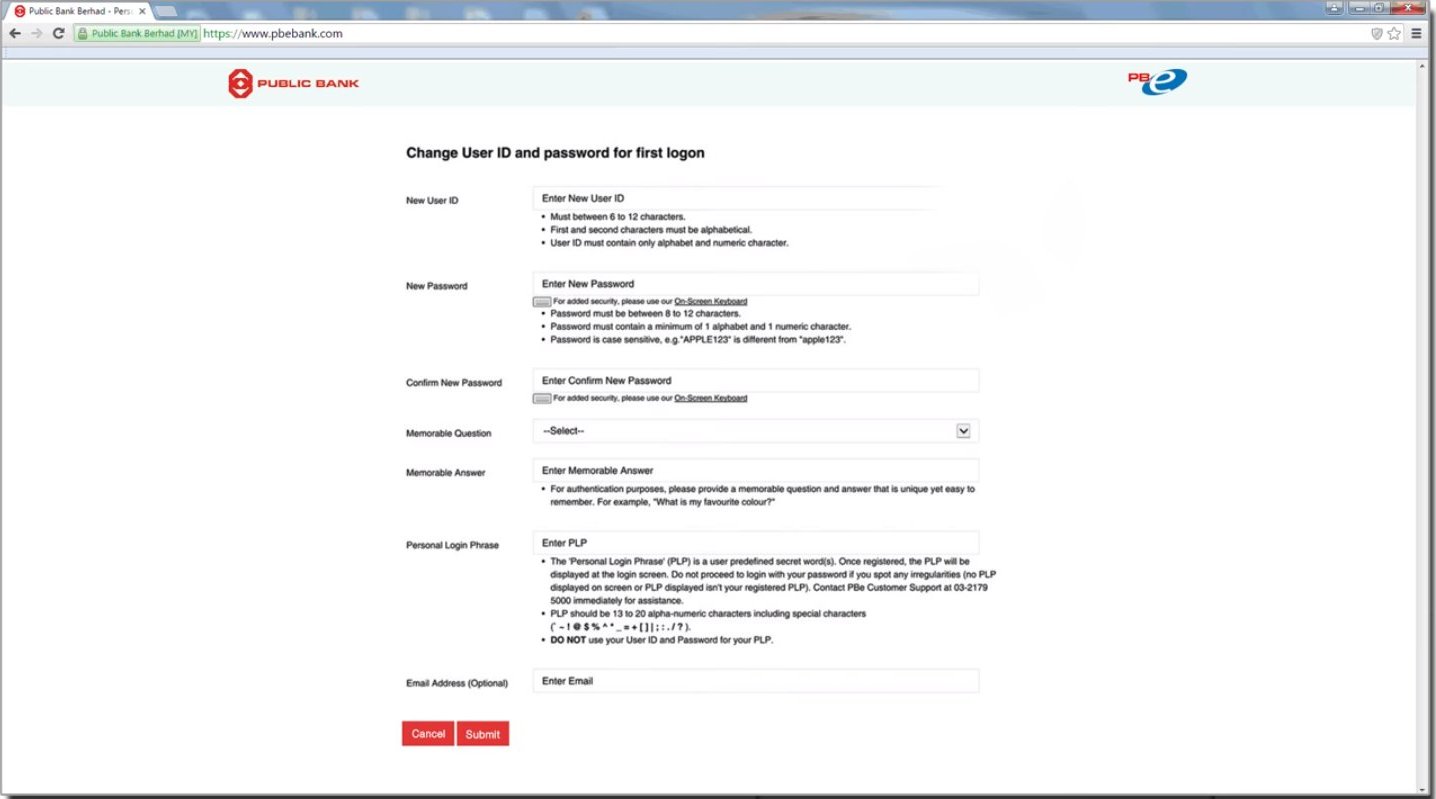Click the Public Bank logo
Image resolution: width=1436 pixels, height=799 pixels.
click(x=293, y=83)
